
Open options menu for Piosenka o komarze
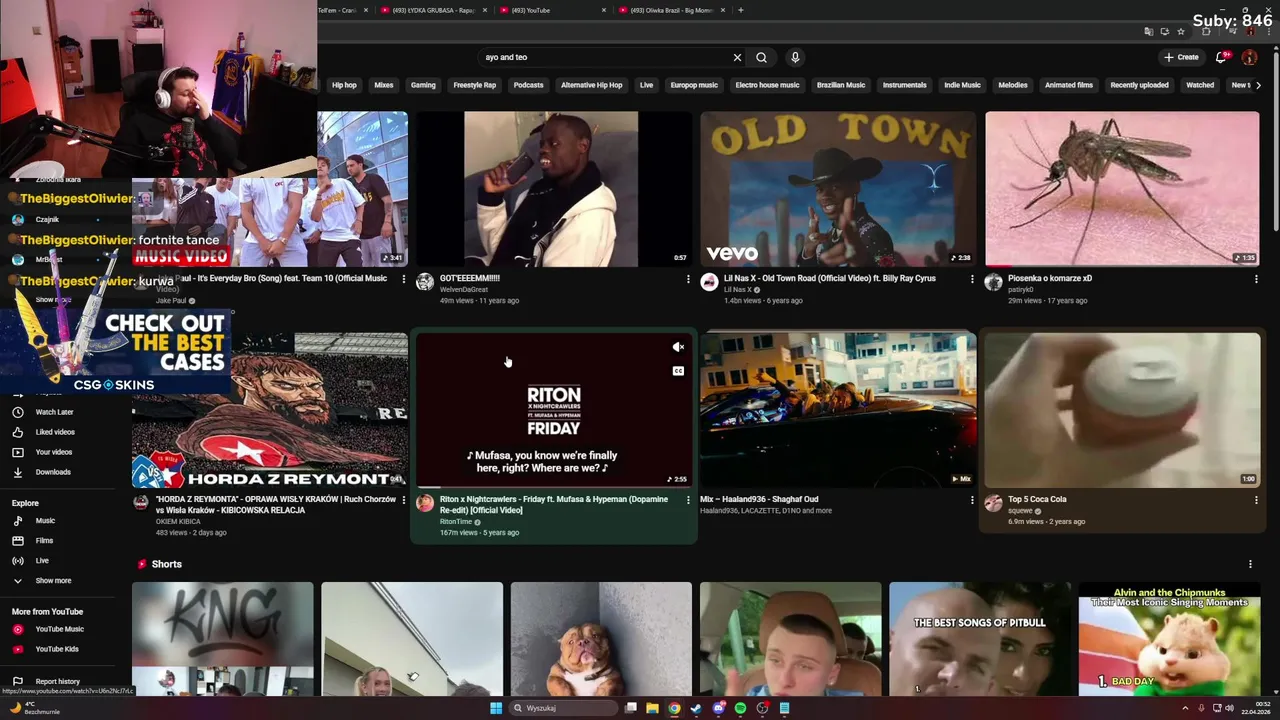(1256, 279)
